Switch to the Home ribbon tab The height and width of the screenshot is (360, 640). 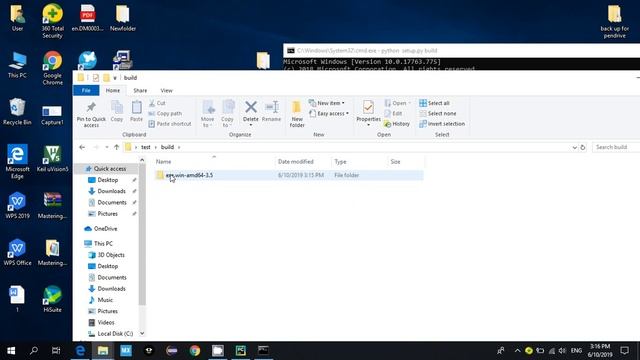113,90
